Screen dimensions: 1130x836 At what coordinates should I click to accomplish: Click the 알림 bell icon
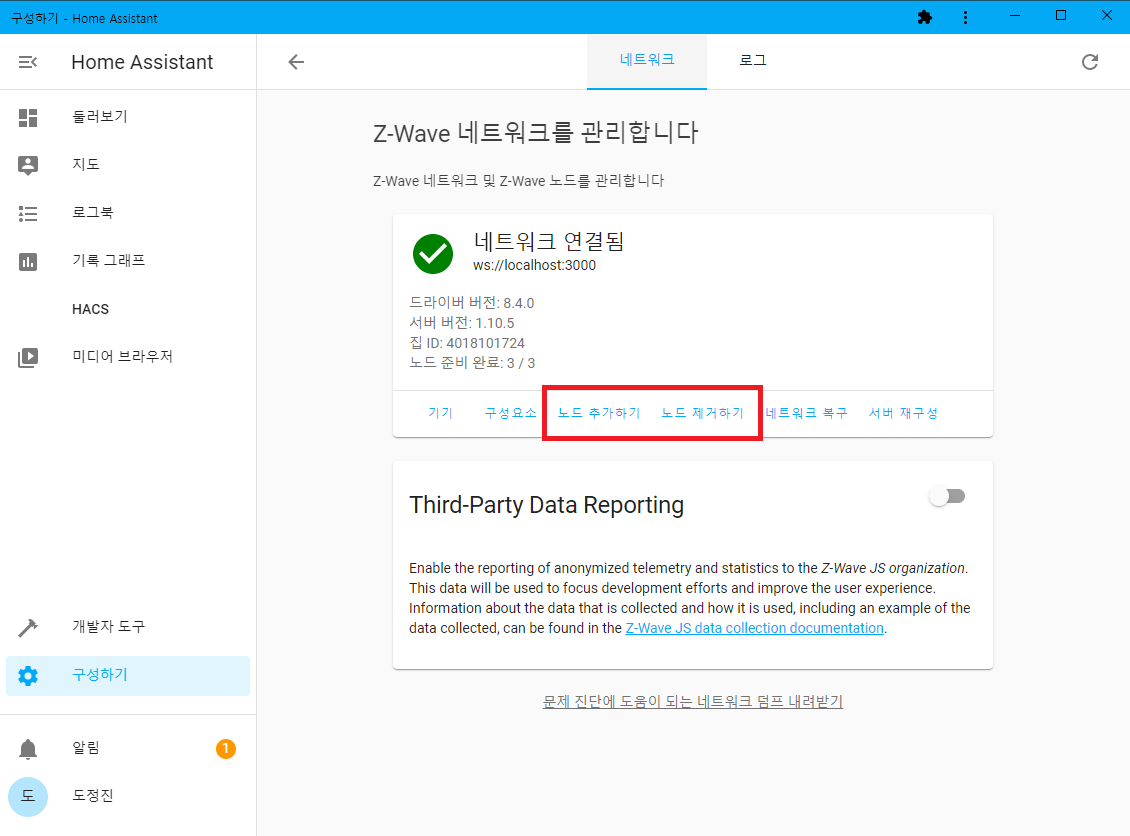pyautogui.click(x=27, y=749)
